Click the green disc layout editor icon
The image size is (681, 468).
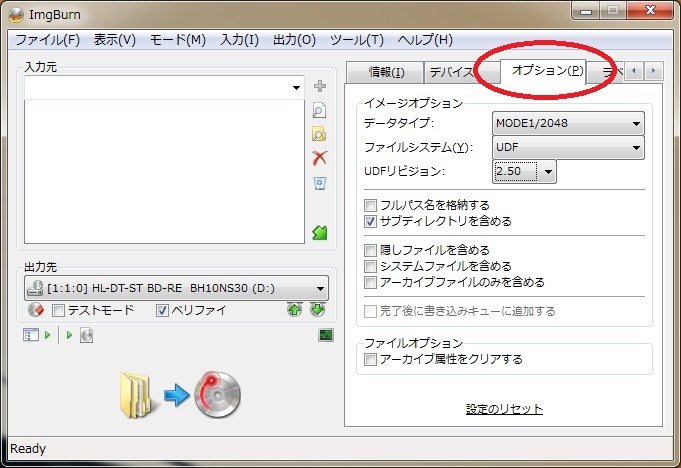tap(320, 233)
